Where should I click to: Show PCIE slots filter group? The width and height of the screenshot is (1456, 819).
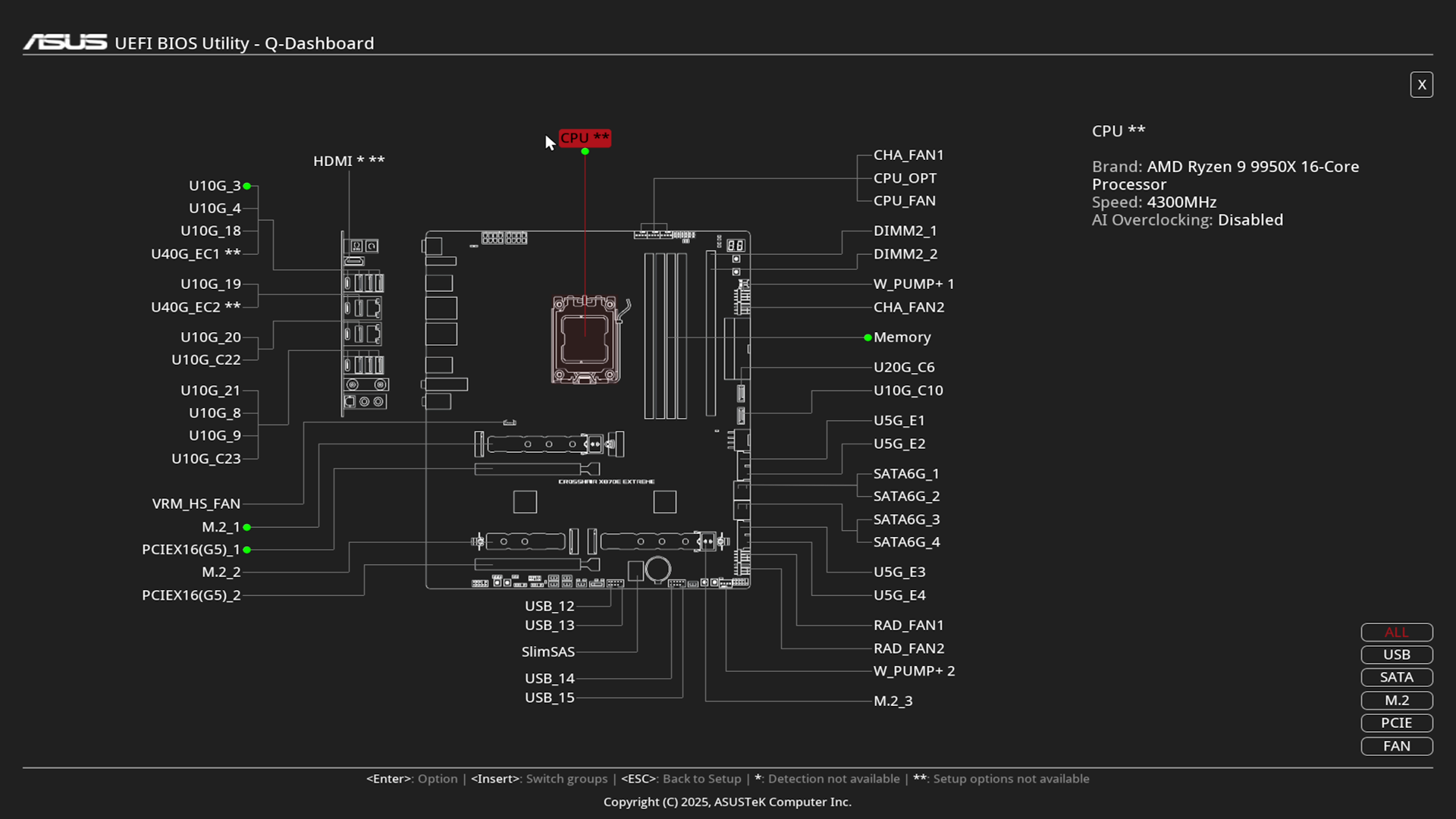(x=1396, y=723)
